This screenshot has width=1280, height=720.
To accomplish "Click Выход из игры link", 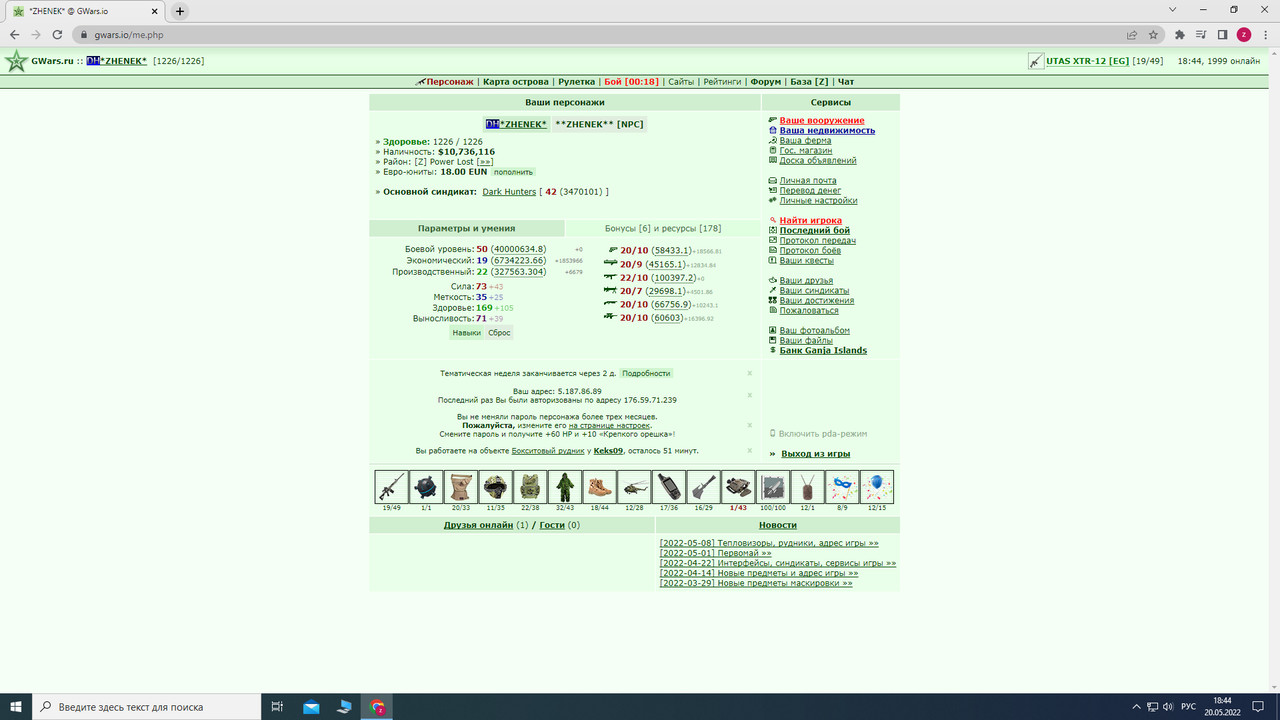I will (817, 454).
